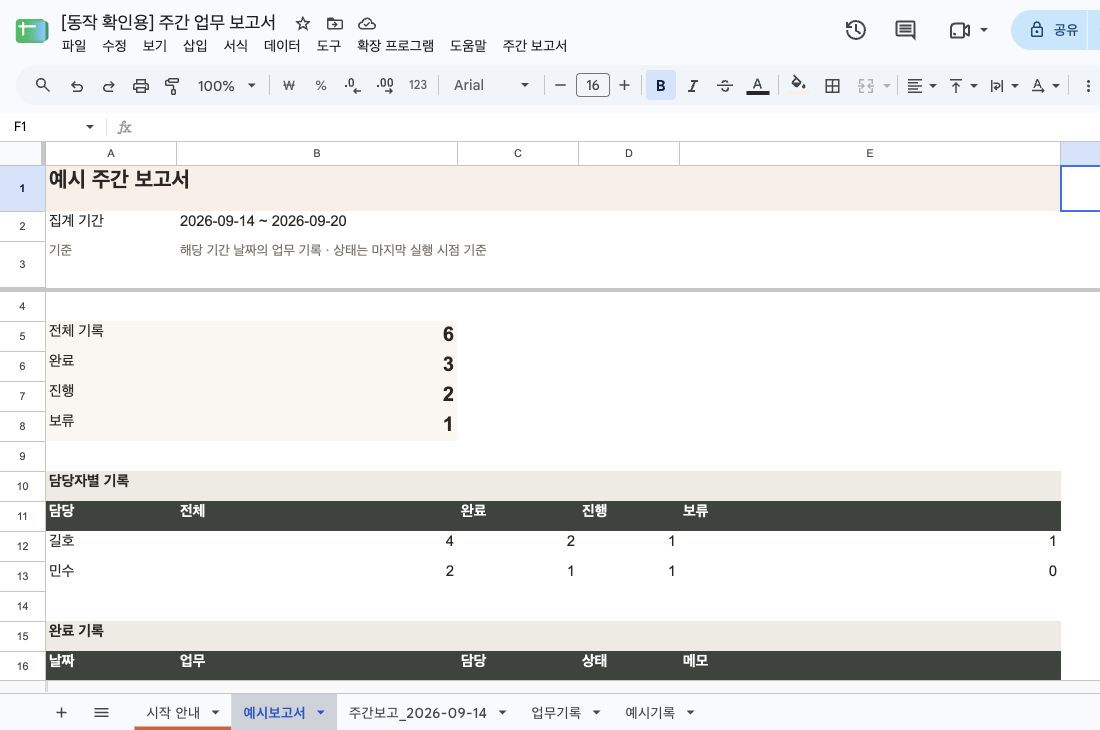The image size is (1100, 730).
Task: Open 예시보고서 tab options arrow
Action: click(x=321, y=712)
